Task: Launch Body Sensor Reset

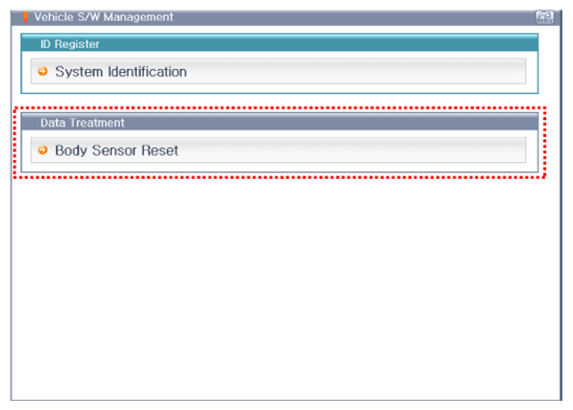Action: point(278,150)
